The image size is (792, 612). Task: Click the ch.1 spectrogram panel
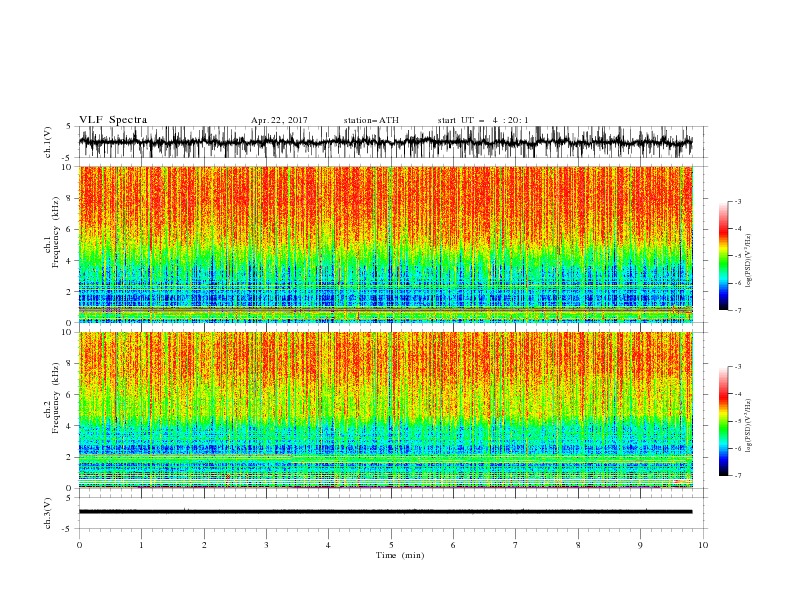[x=385, y=244]
